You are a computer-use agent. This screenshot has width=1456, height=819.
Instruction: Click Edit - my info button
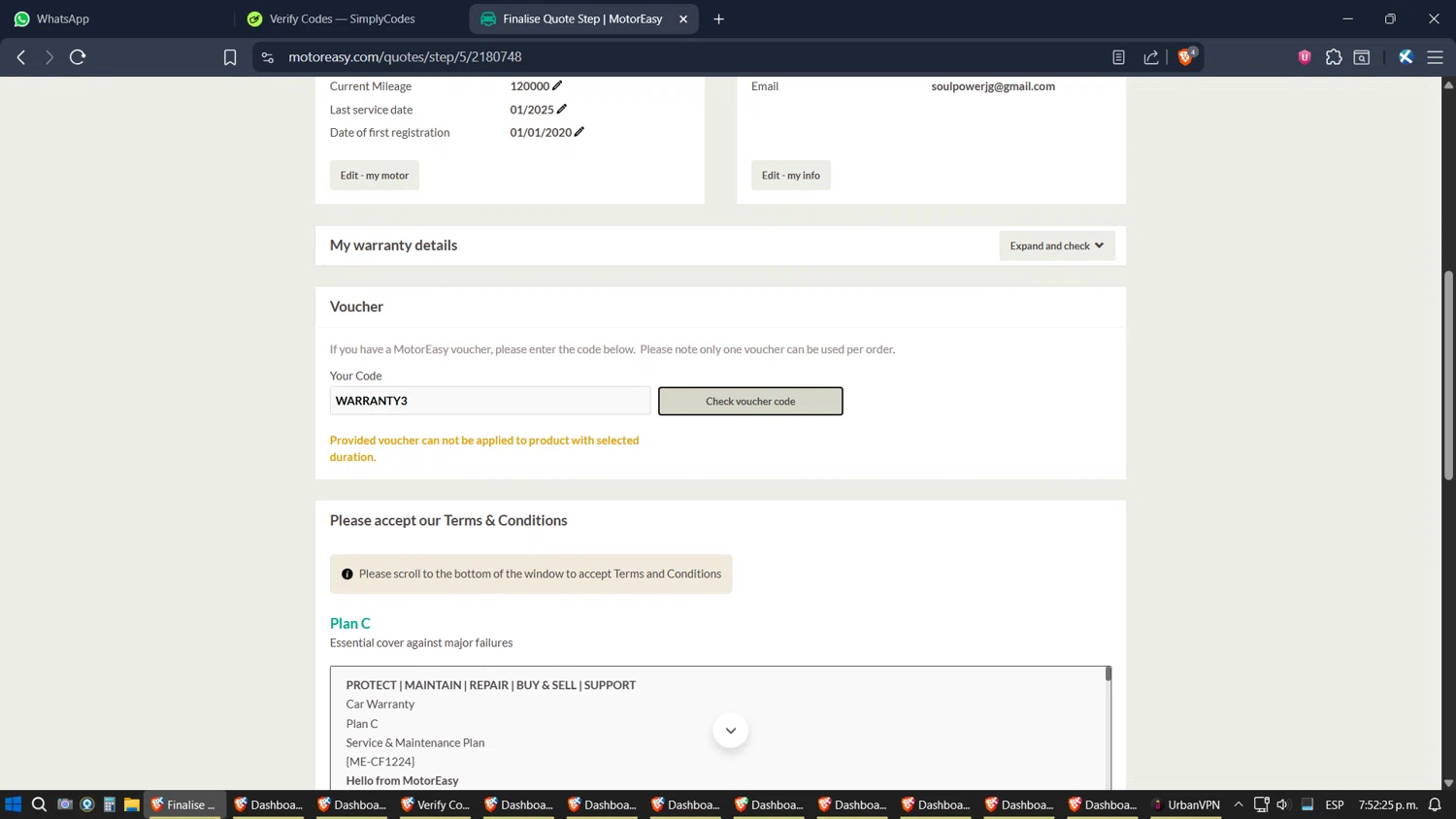[791, 176]
